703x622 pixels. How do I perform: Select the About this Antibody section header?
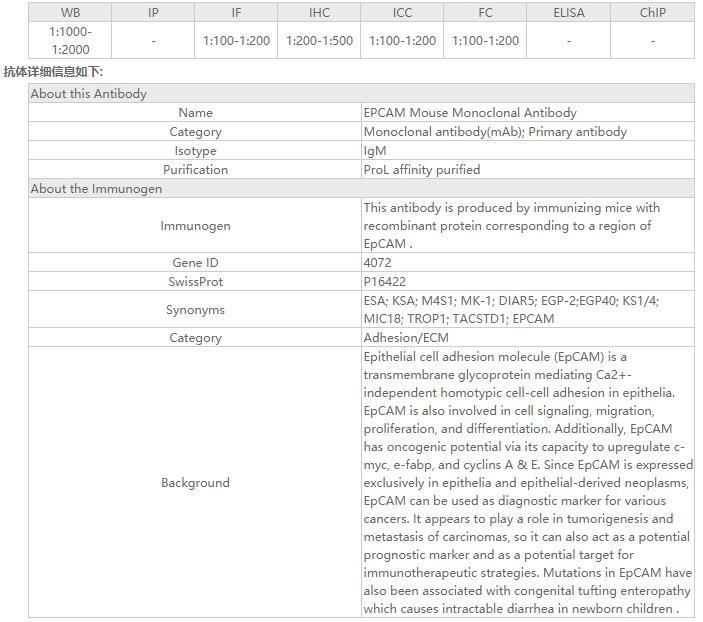click(89, 94)
